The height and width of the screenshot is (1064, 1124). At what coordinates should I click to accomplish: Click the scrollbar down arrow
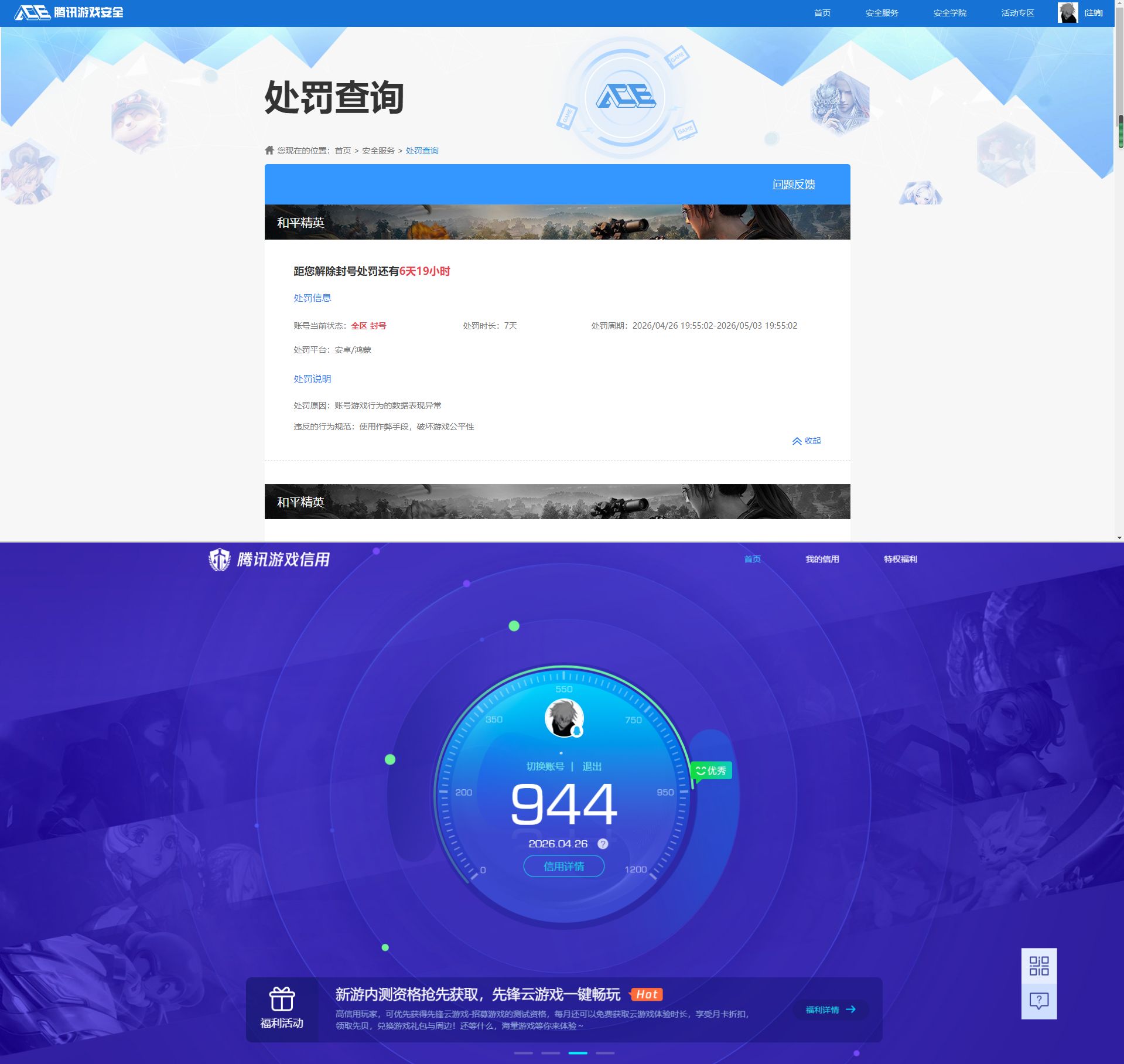pyautogui.click(x=1119, y=537)
